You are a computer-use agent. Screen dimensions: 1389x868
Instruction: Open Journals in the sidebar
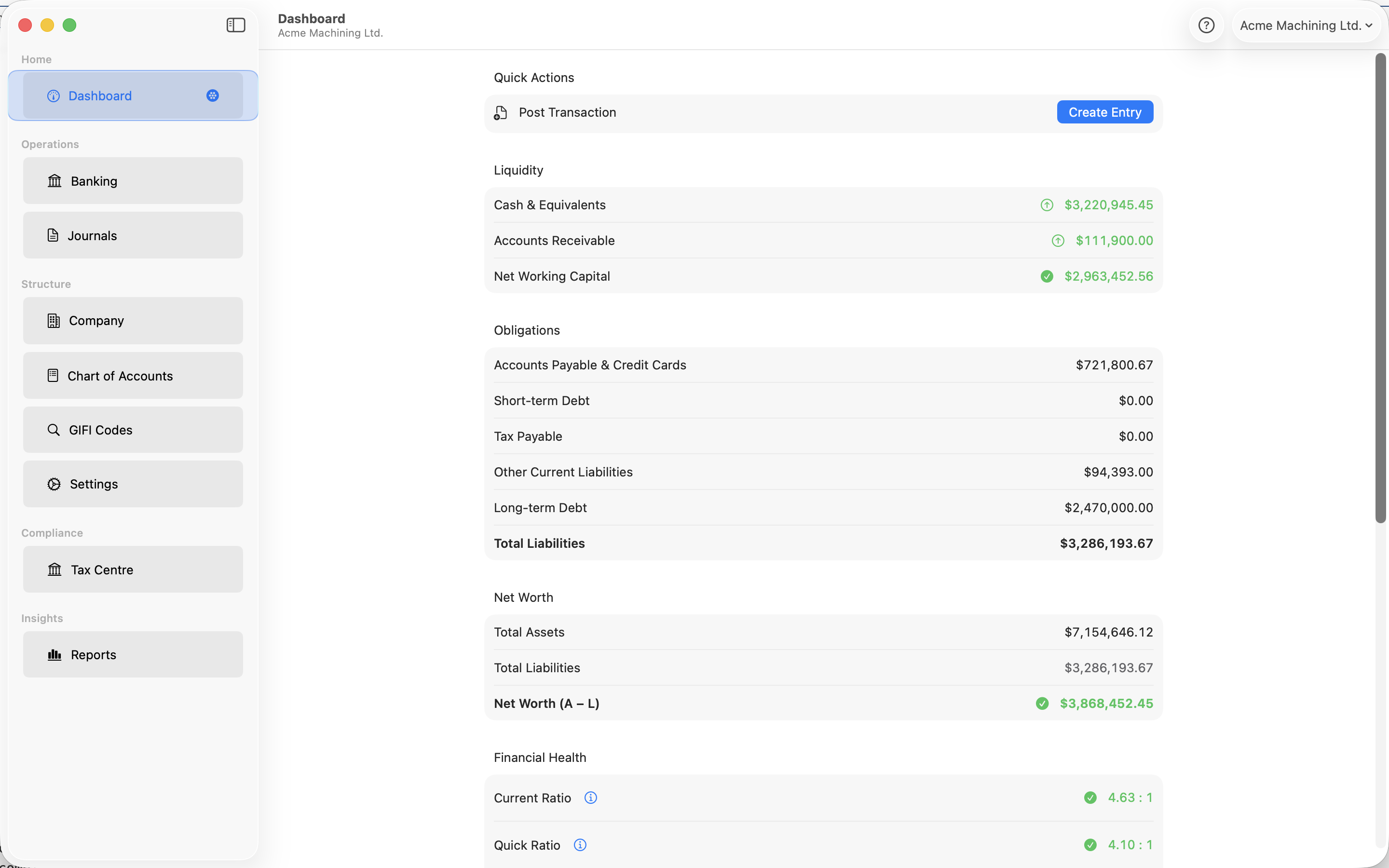coord(133,235)
